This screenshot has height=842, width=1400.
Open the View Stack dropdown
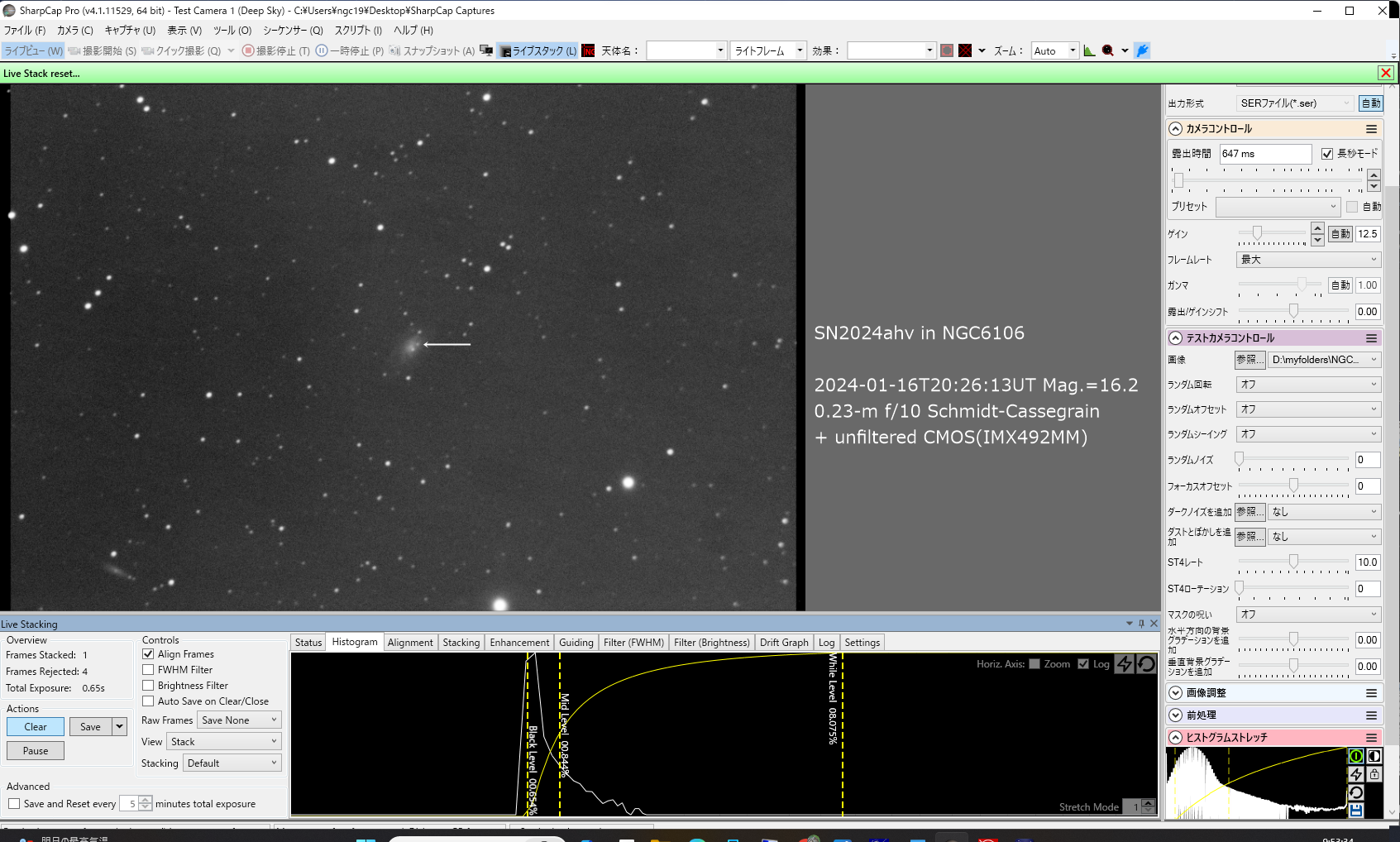224,742
